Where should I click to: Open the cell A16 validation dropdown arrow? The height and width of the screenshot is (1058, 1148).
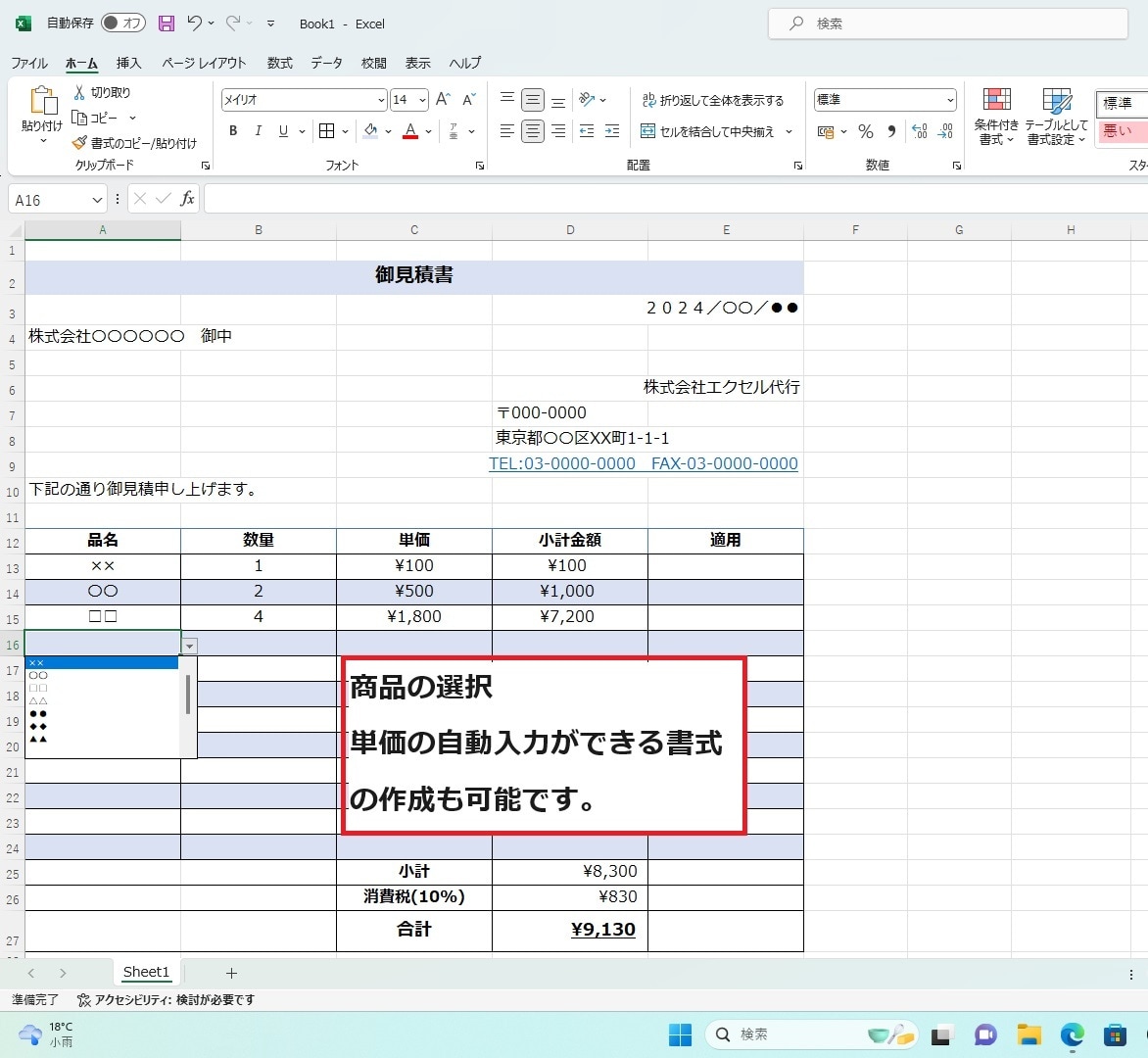(x=190, y=646)
